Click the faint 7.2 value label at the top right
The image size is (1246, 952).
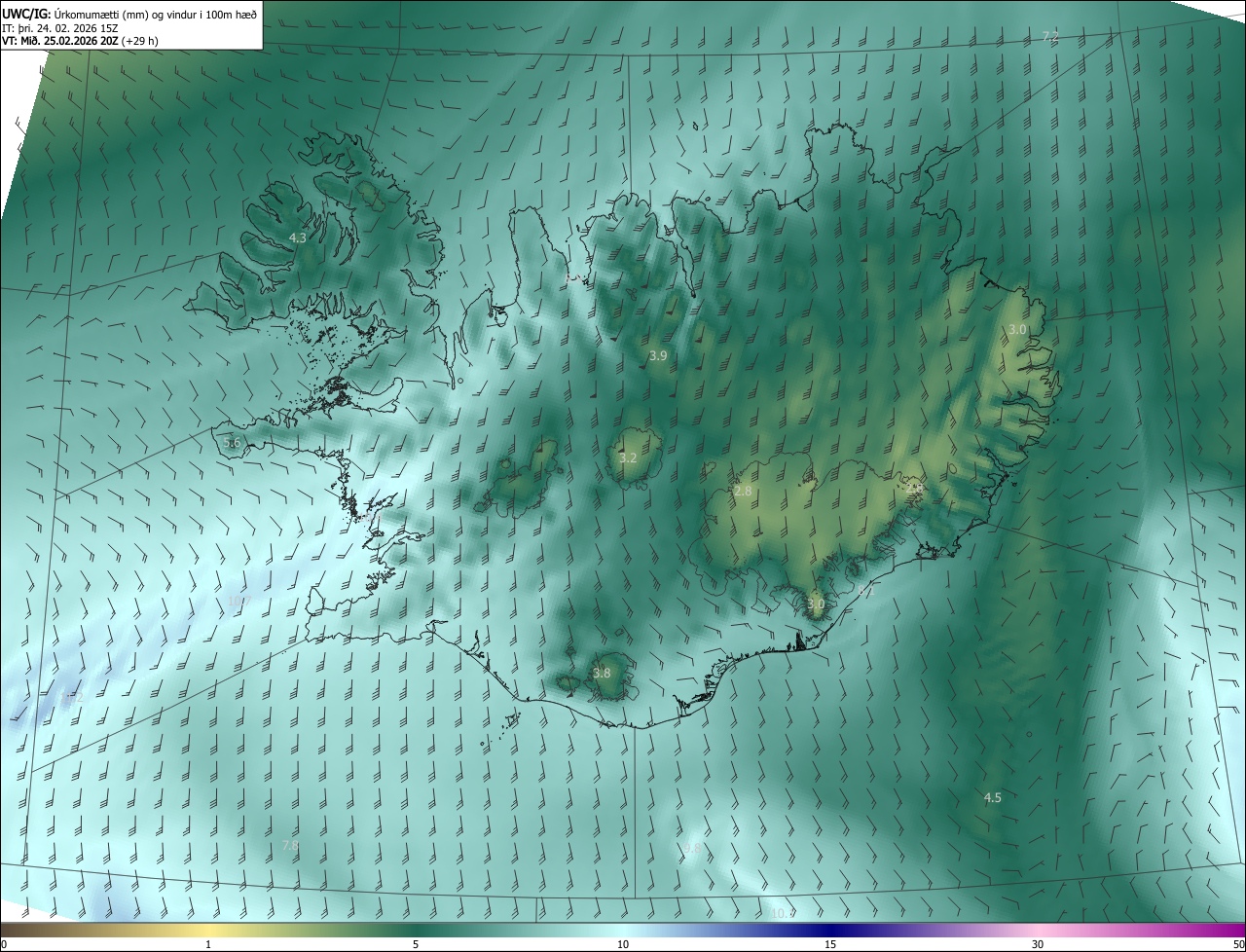pyautogui.click(x=1050, y=37)
